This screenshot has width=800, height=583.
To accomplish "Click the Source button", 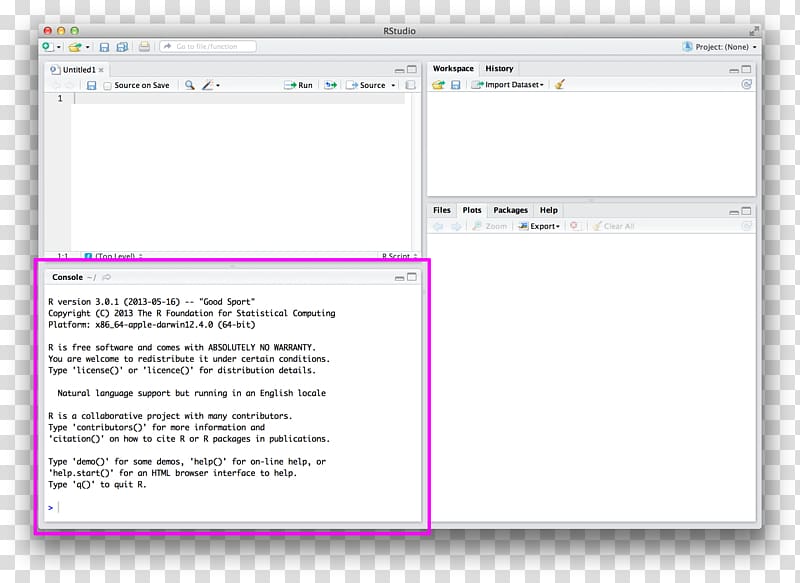I will point(366,85).
